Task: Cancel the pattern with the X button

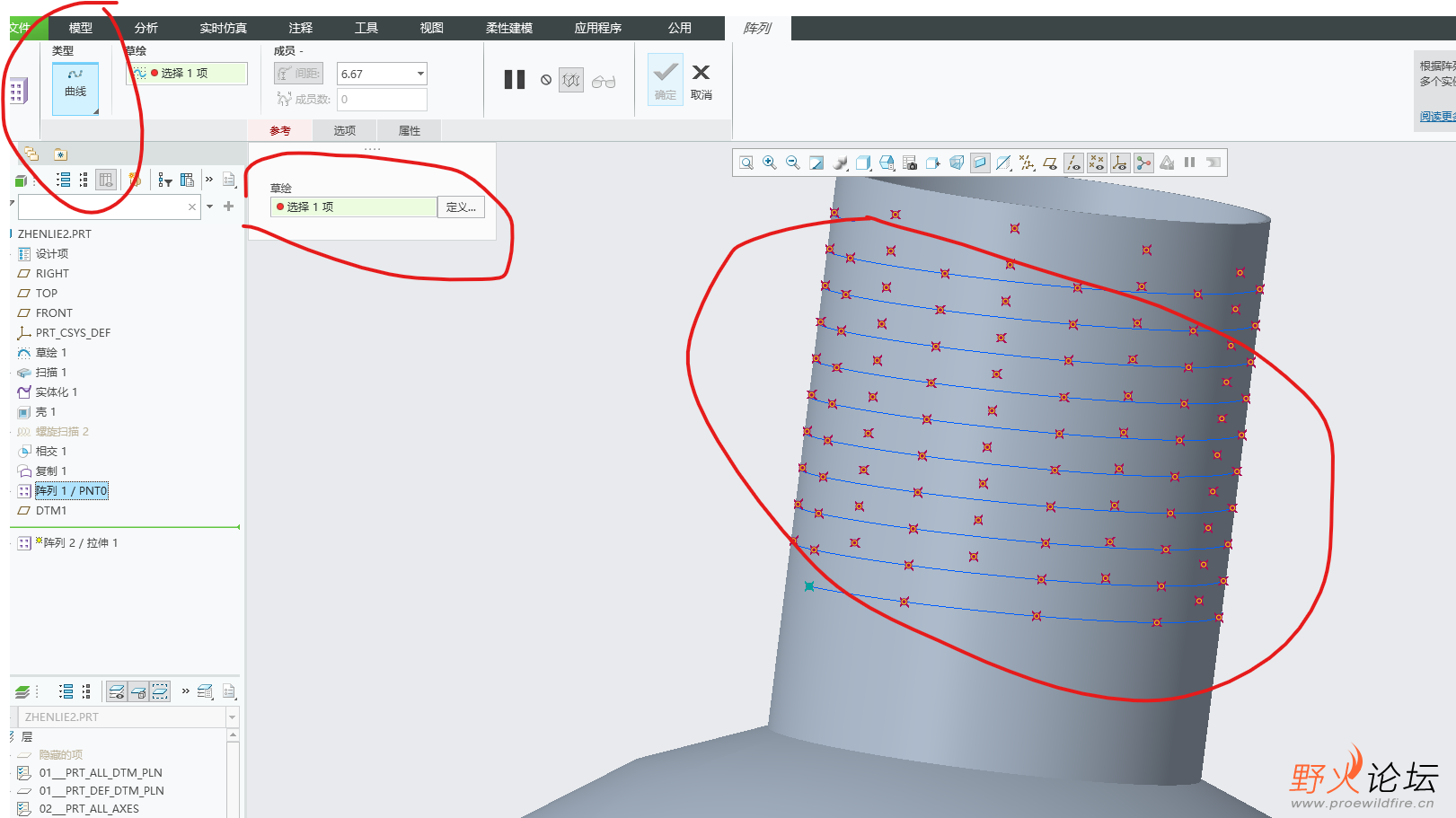Action: [702, 79]
